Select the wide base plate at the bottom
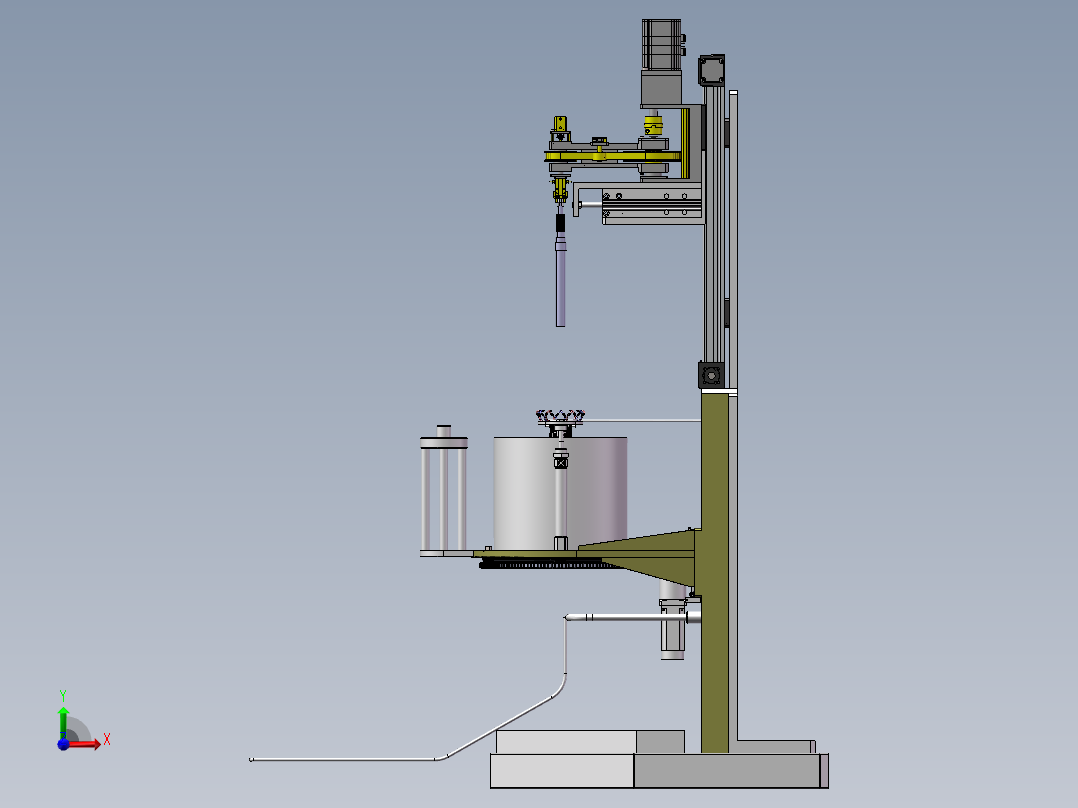Viewport: 1078px width, 808px height. [x=659, y=771]
